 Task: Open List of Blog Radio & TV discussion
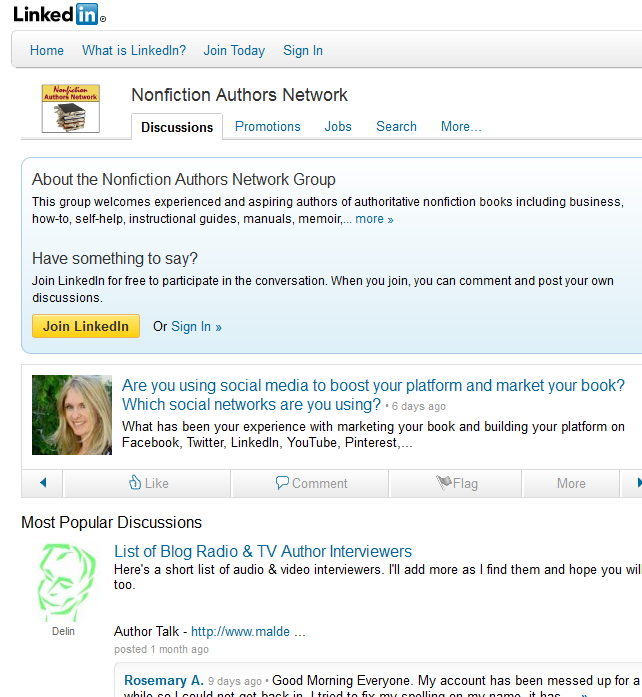(x=263, y=551)
